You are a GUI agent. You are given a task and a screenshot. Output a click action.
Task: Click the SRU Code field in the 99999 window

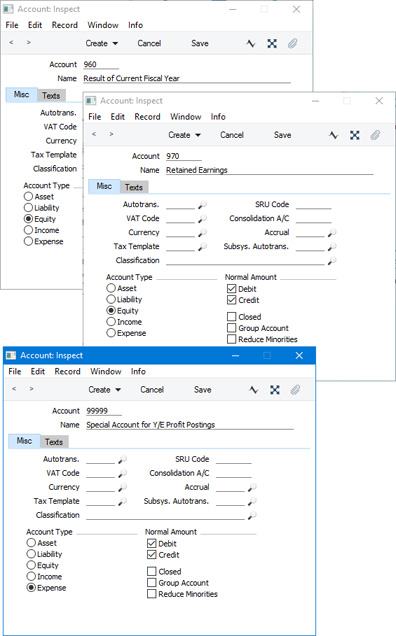point(234,460)
